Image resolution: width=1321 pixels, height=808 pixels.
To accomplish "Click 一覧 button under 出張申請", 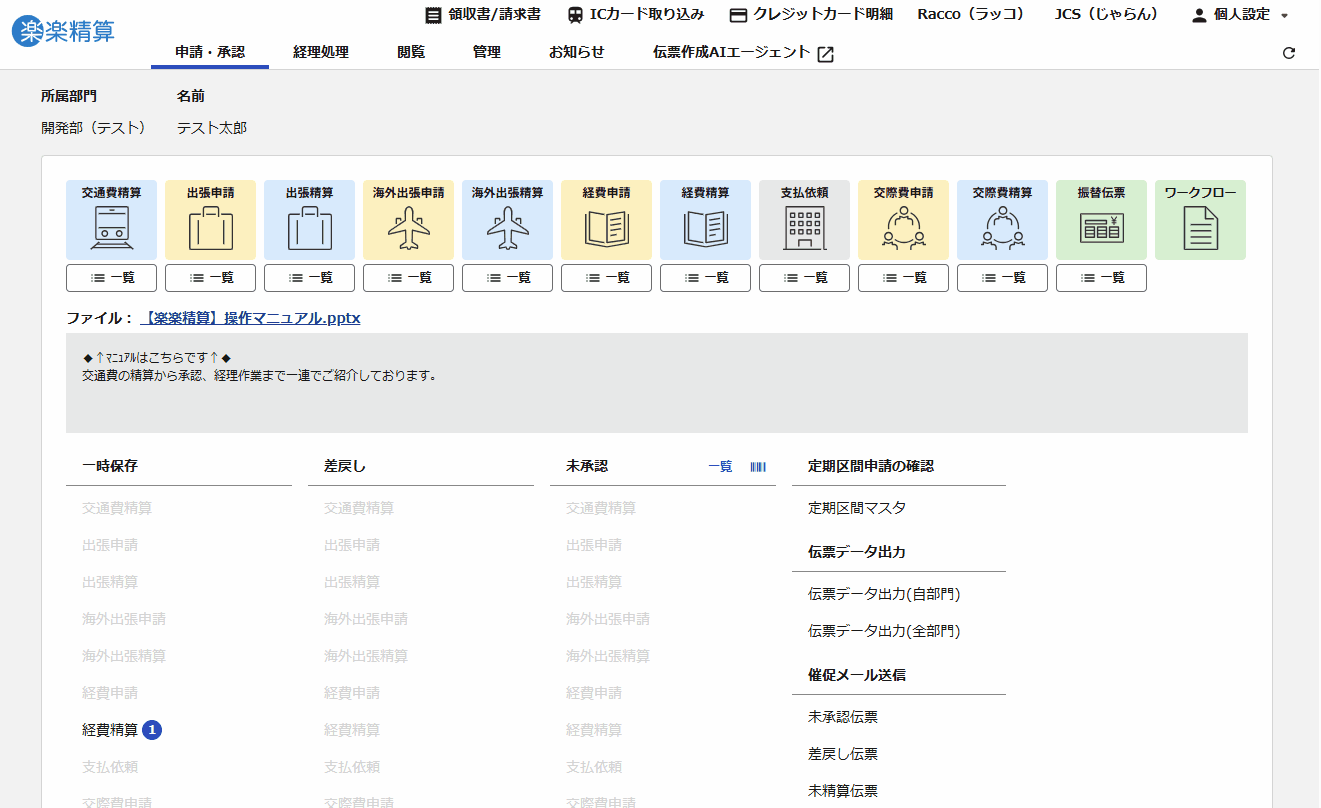I will tap(210, 278).
